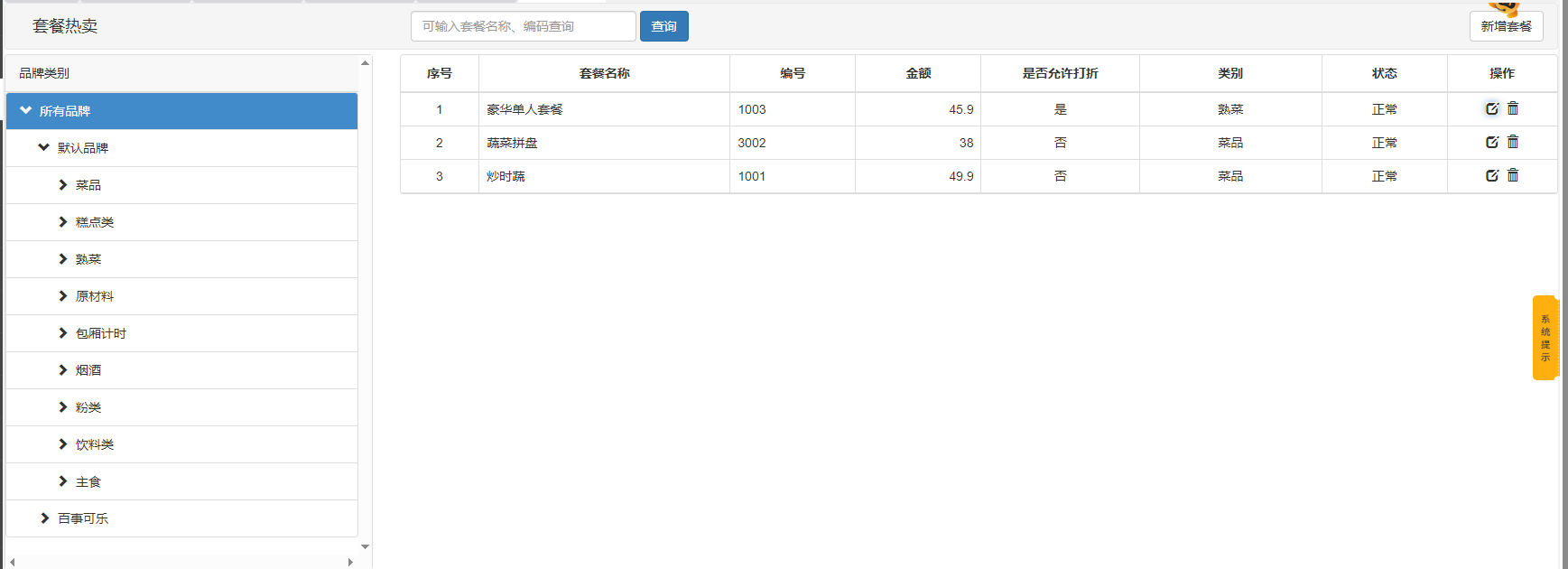
Task: Select 饮料类 in brand tree
Action: click(95, 444)
